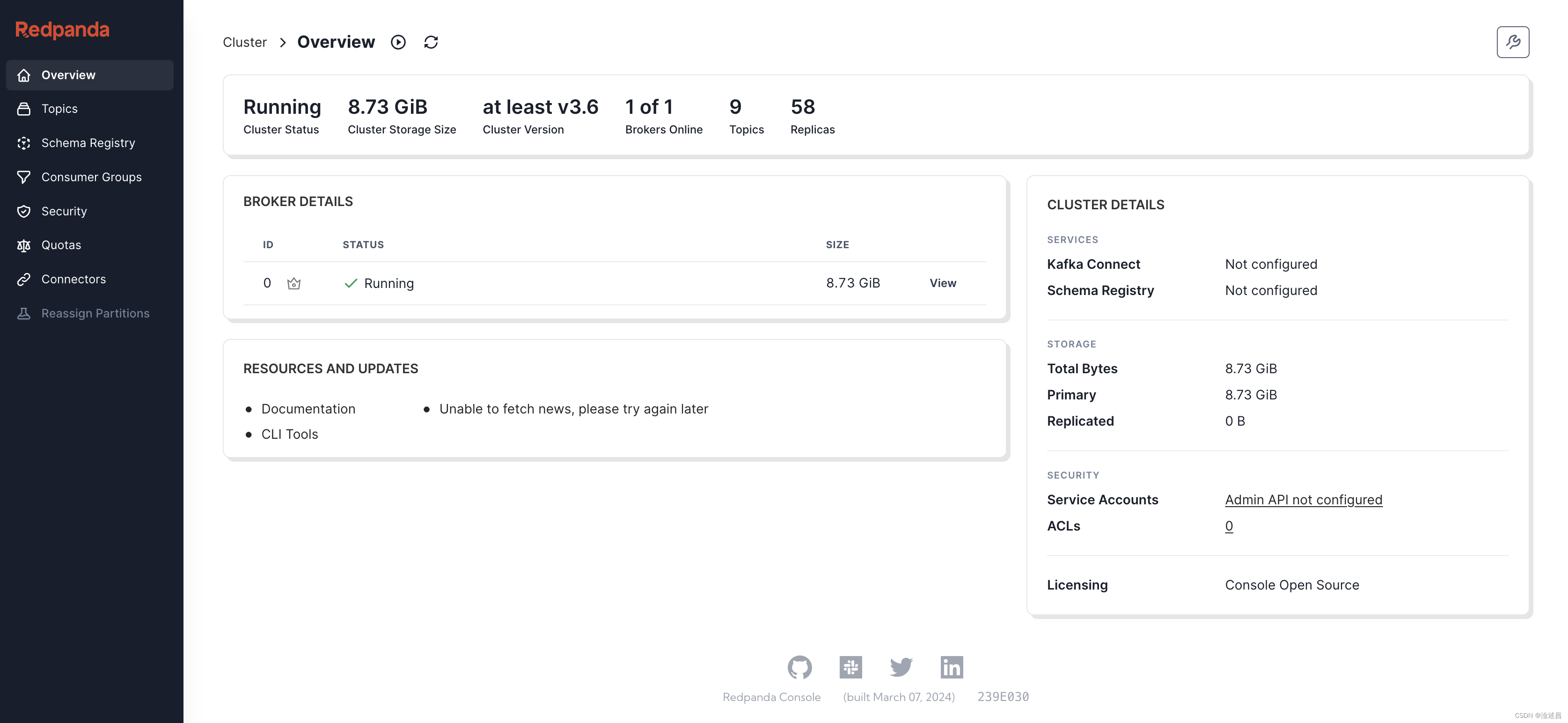Viewport: 1568px width, 723px height.
Task: Open Connectors in the sidebar
Action: [x=73, y=279]
